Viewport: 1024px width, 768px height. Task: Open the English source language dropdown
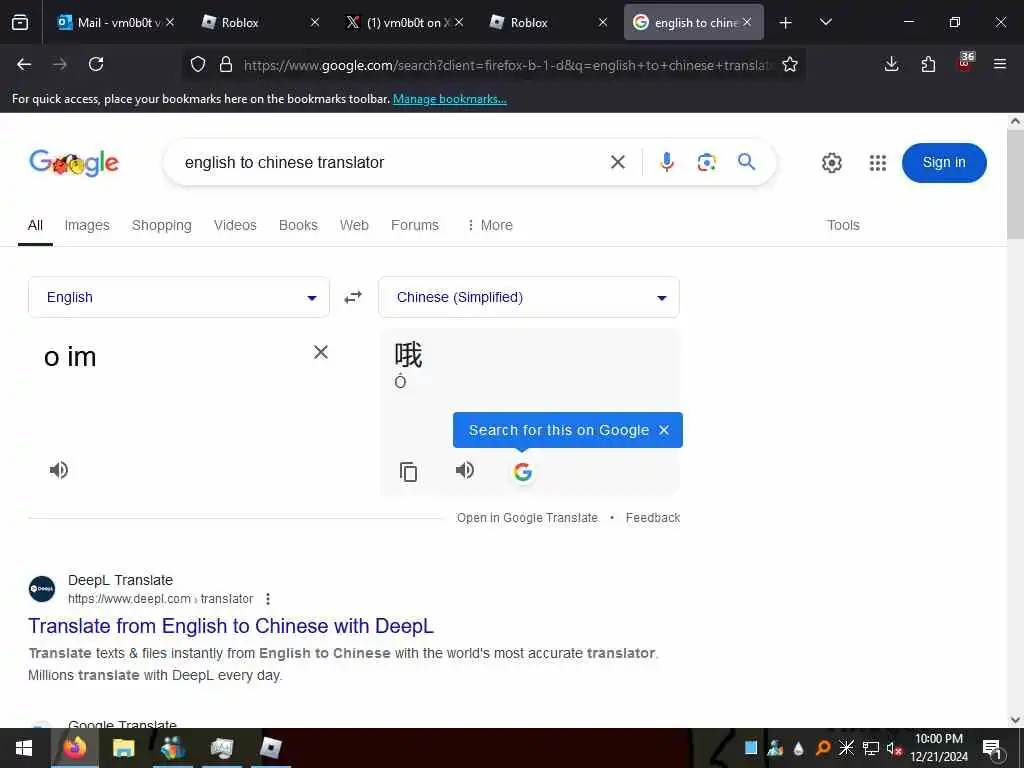[178, 297]
